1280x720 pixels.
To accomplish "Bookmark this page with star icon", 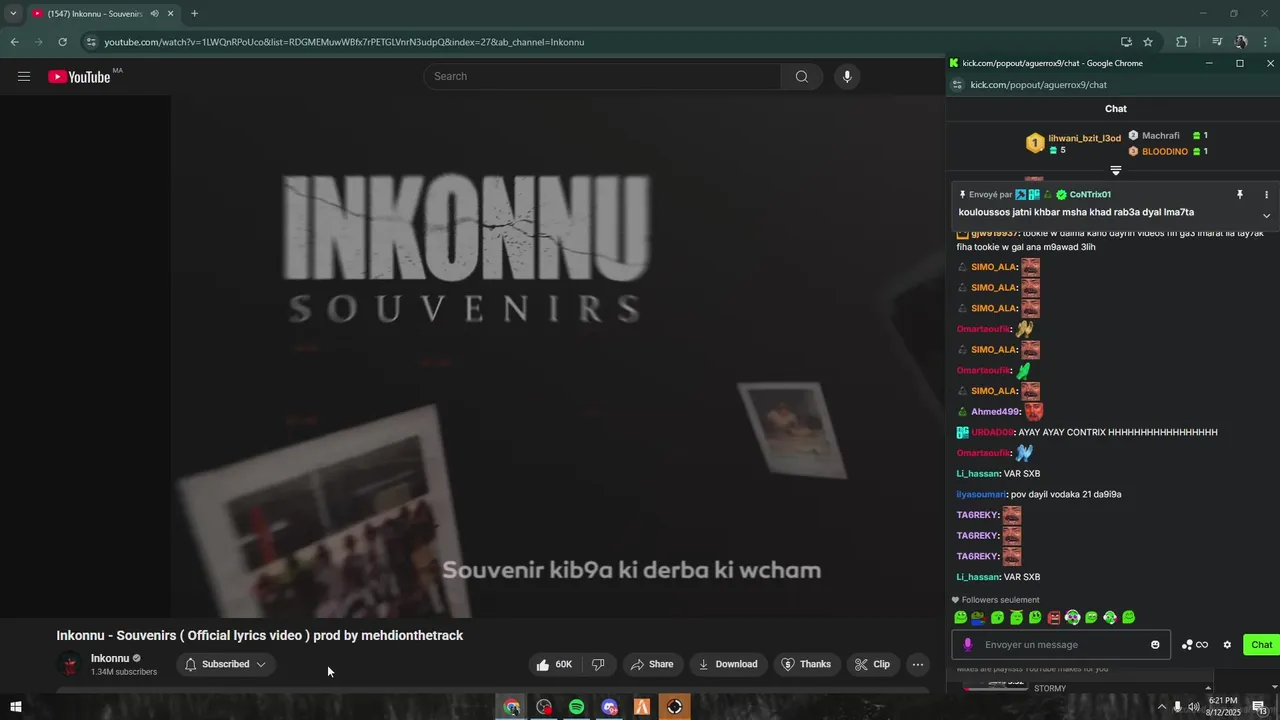I will pyautogui.click(x=1148, y=42).
